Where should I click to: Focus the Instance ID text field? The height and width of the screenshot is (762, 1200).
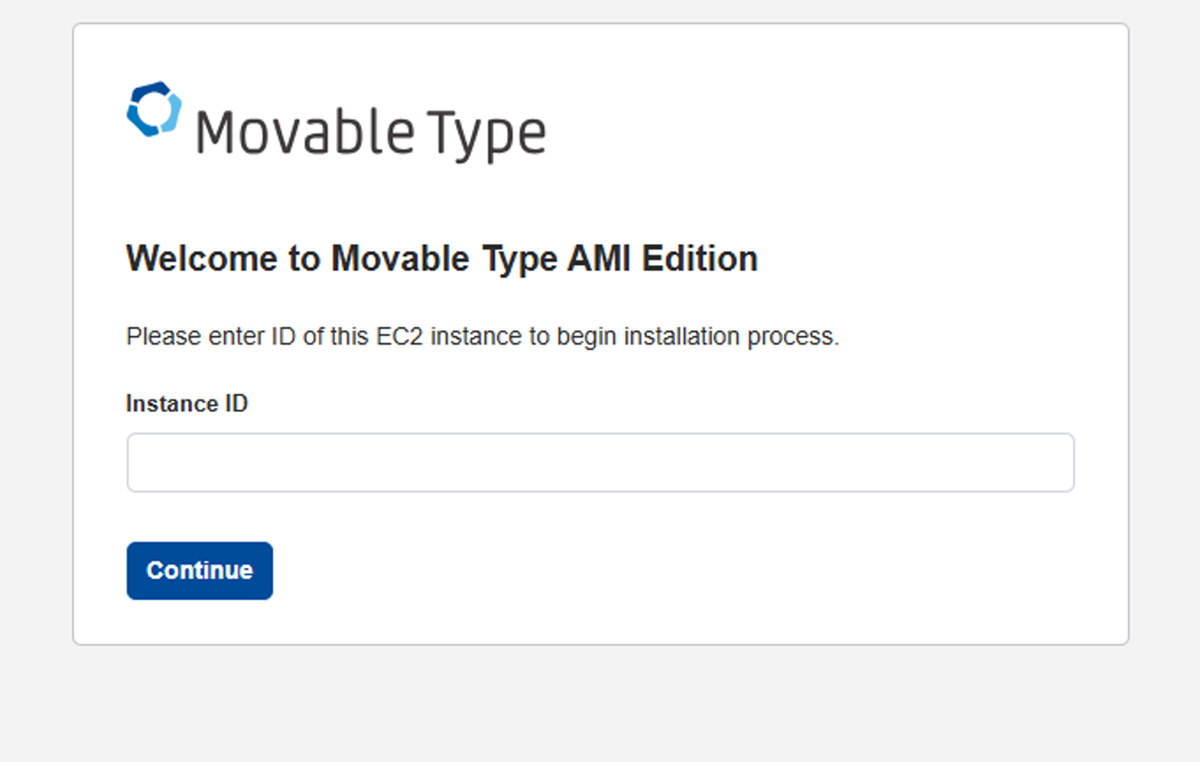[x=600, y=462]
